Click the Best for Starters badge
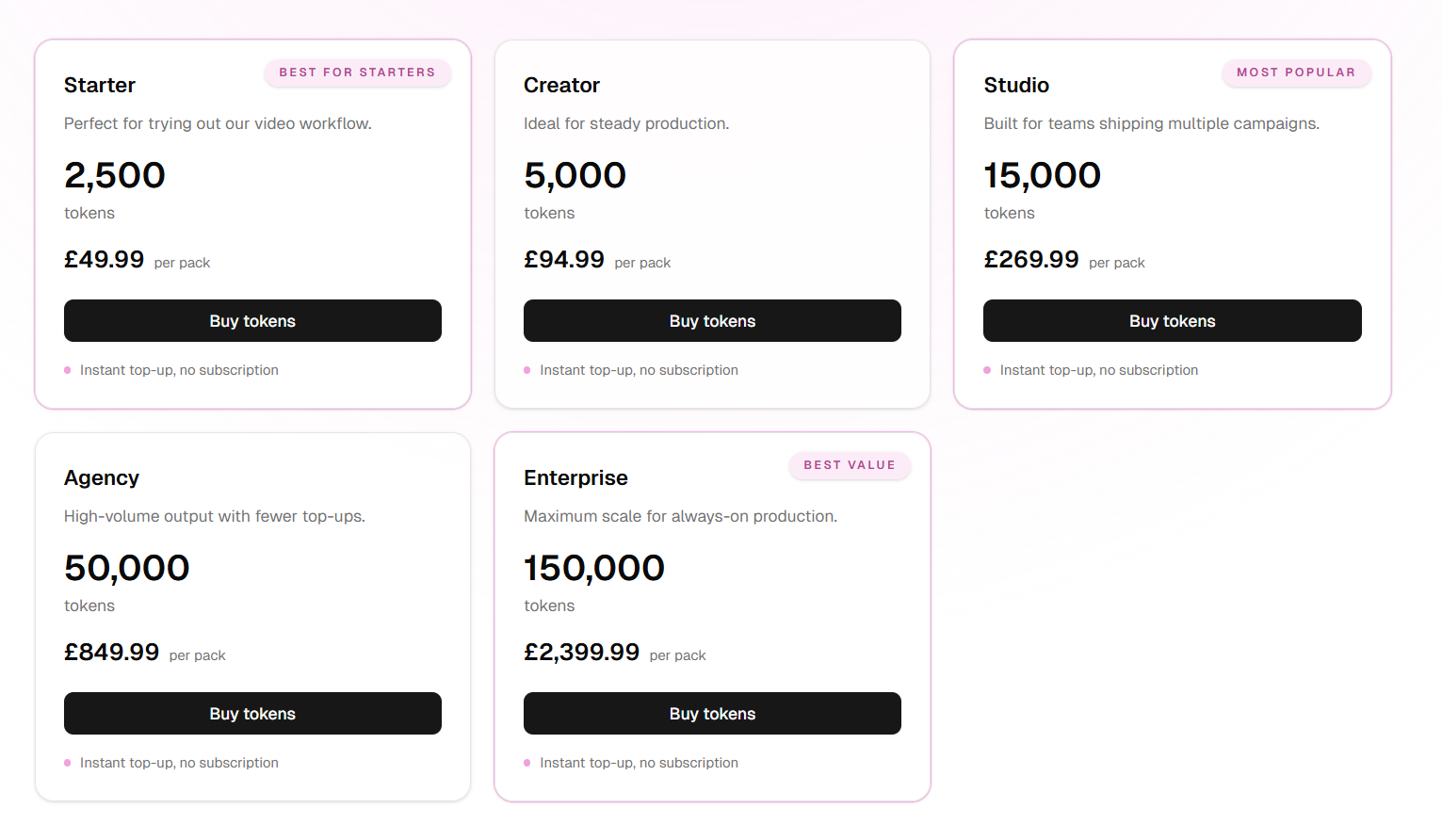 coord(357,73)
